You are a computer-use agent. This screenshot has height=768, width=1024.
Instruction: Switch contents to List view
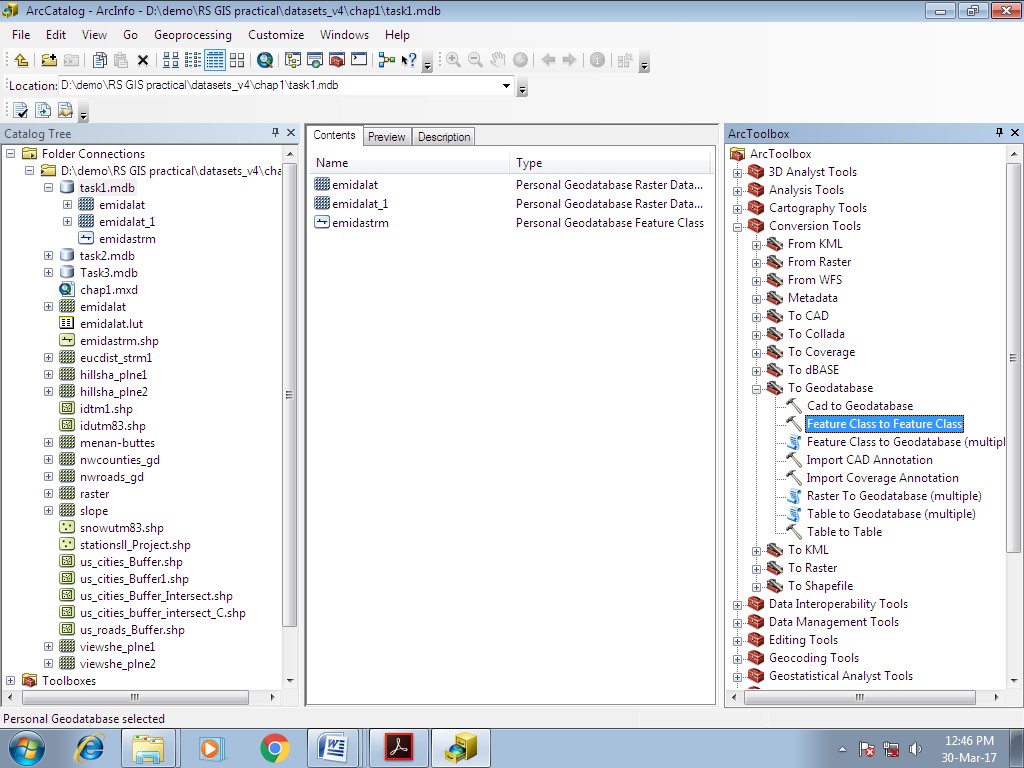coord(193,60)
